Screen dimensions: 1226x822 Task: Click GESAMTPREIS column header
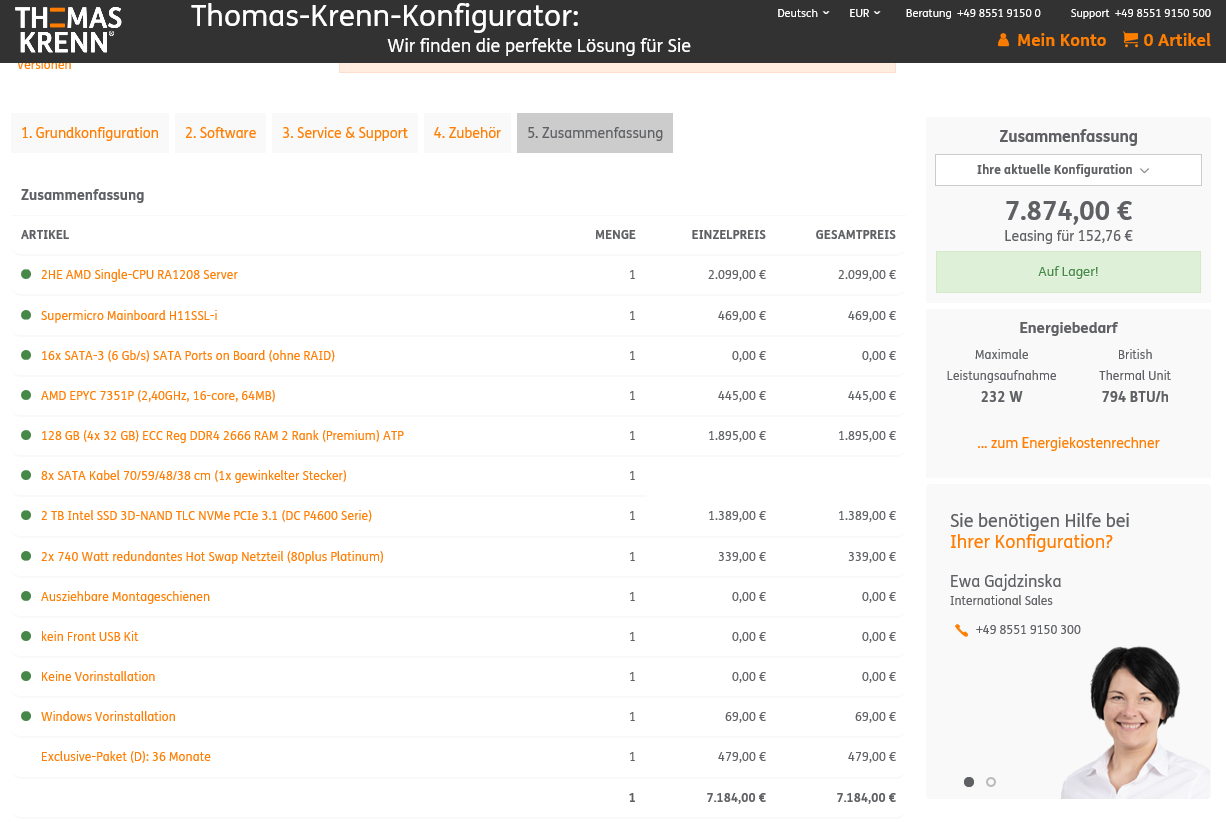pyautogui.click(x=855, y=235)
